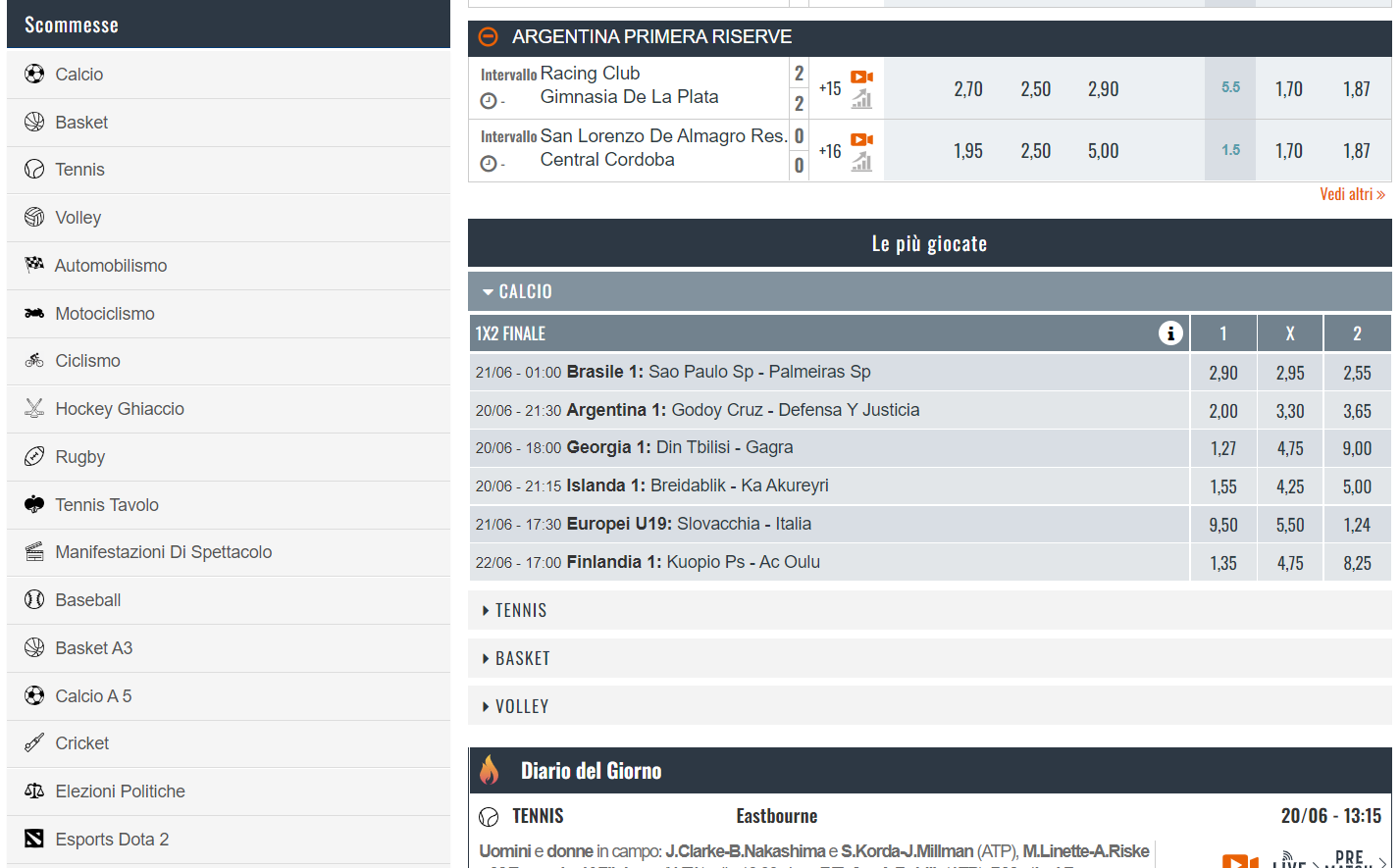The height and width of the screenshot is (868, 1400).
Task: Click the Baseball icon in sidebar
Action: click(34, 599)
